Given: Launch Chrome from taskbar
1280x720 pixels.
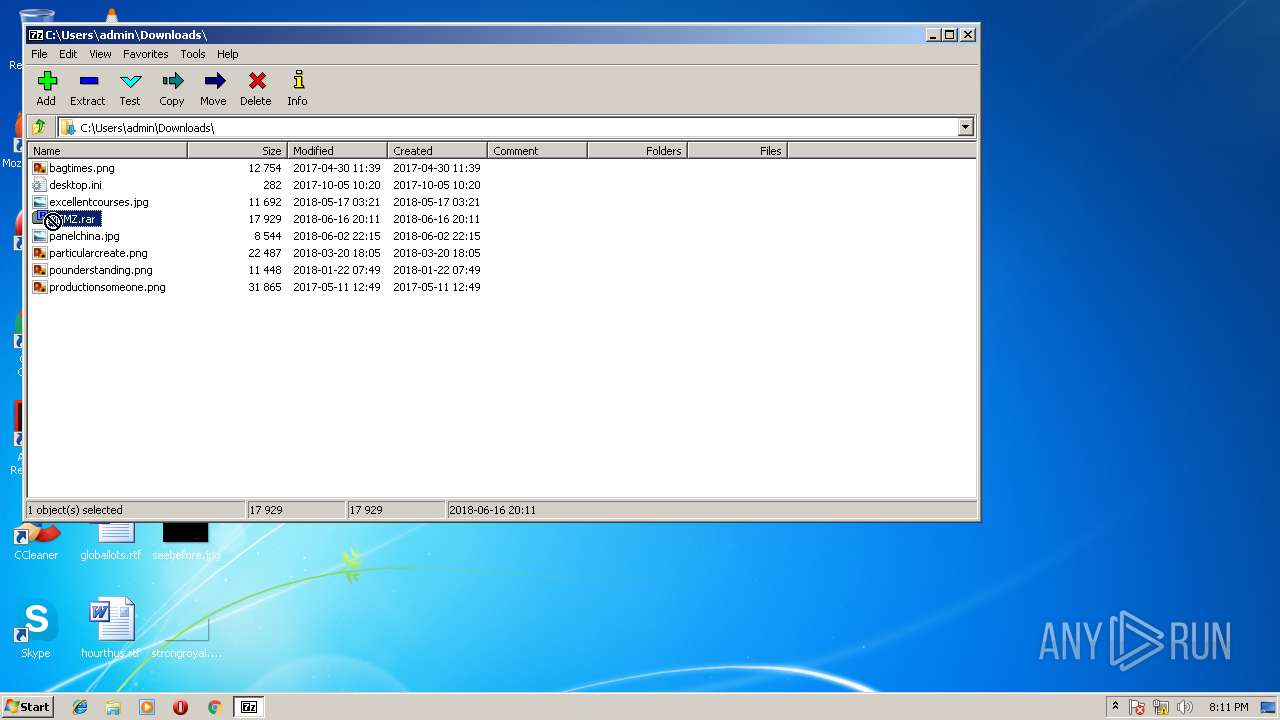Looking at the screenshot, I should coord(214,707).
